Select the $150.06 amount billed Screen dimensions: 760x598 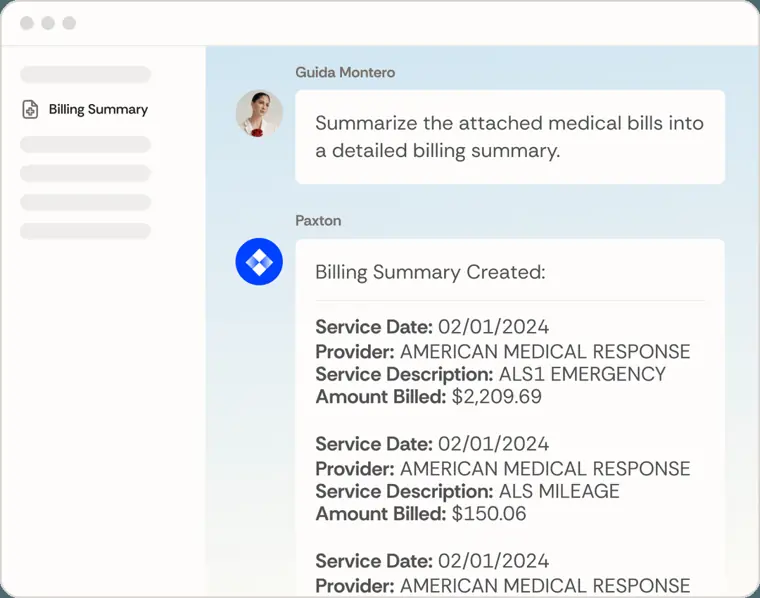click(x=489, y=514)
